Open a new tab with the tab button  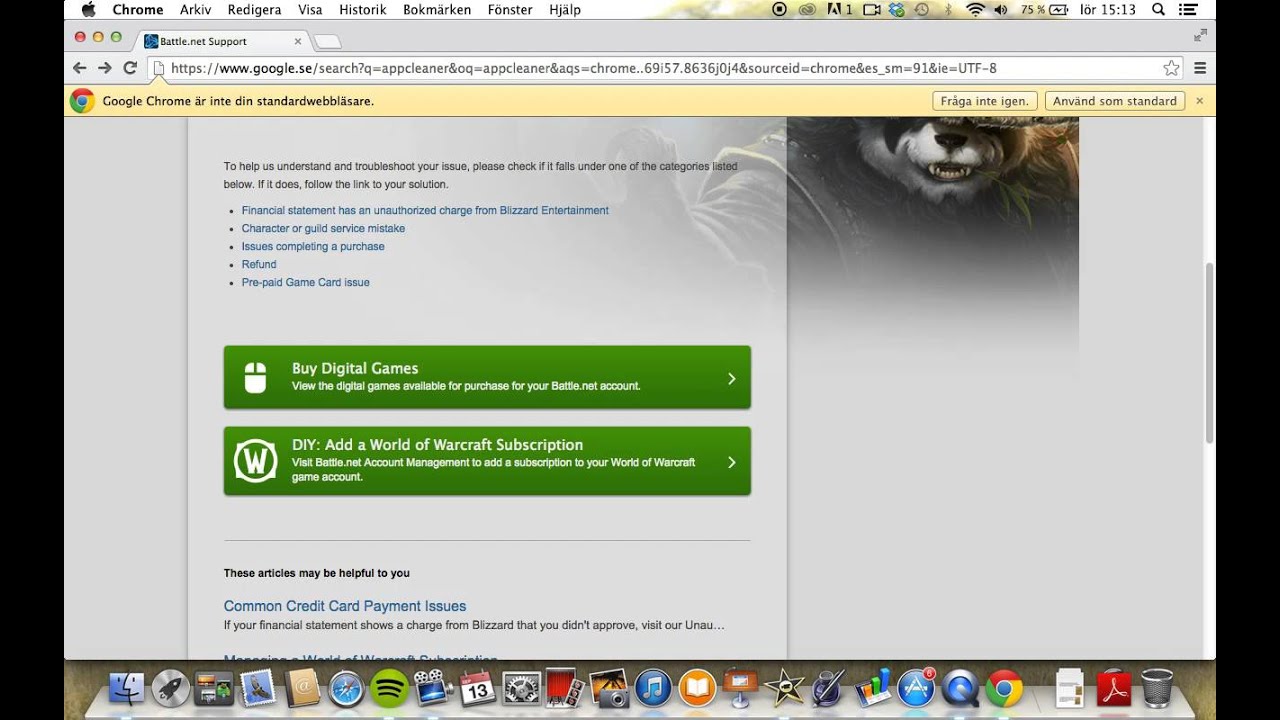click(328, 41)
